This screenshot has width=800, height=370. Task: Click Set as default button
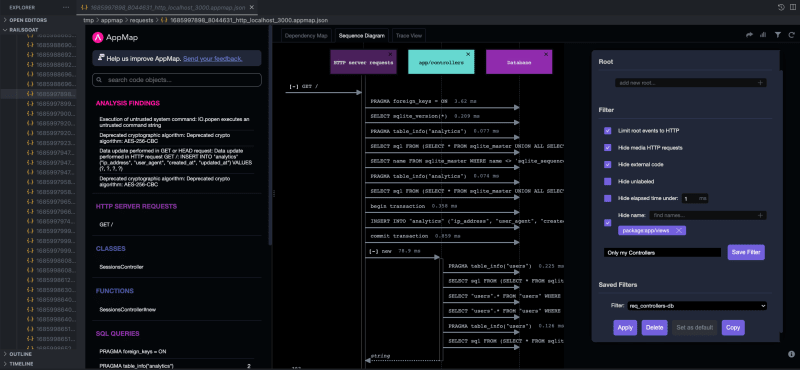694,328
